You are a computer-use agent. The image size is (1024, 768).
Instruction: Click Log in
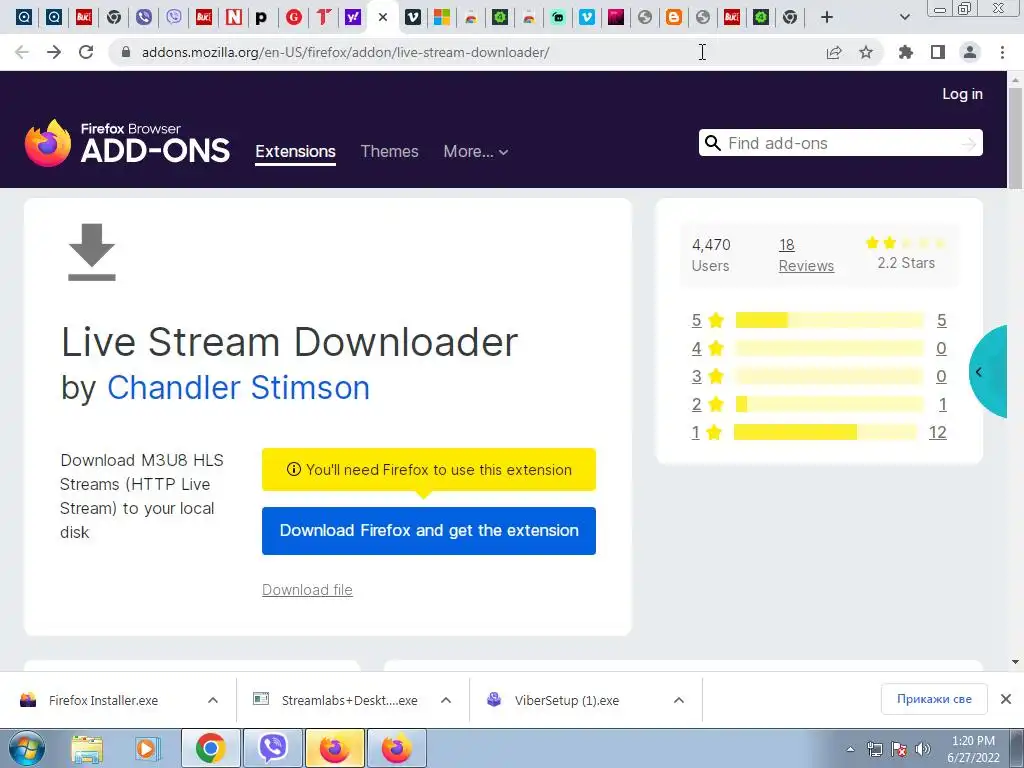tap(962, 94)
